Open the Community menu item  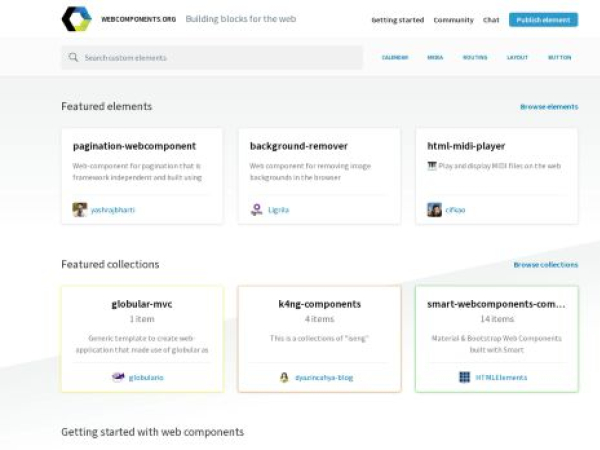[x=453, y=20]
